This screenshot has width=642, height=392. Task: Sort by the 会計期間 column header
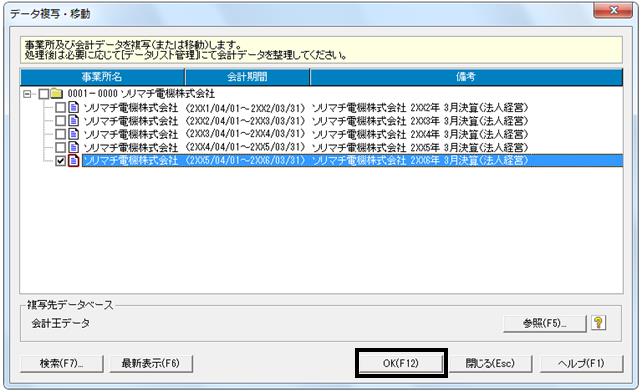coord(247,77)
